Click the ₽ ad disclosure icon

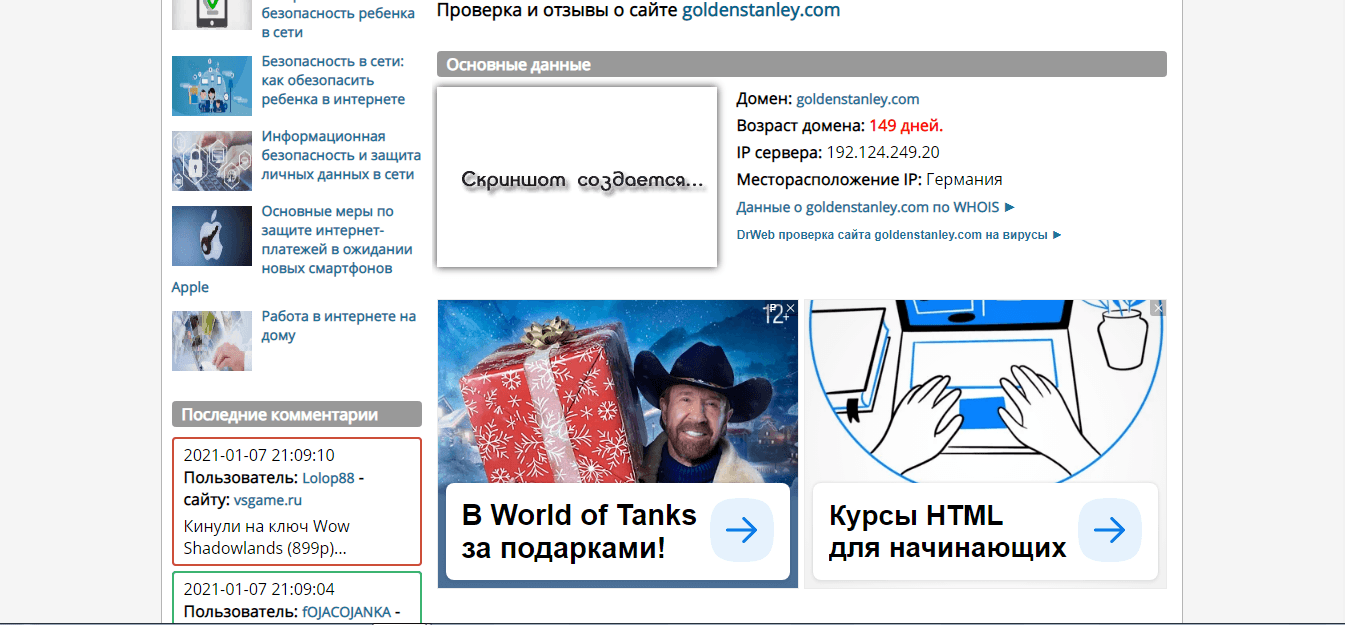(x=773, y=306)
